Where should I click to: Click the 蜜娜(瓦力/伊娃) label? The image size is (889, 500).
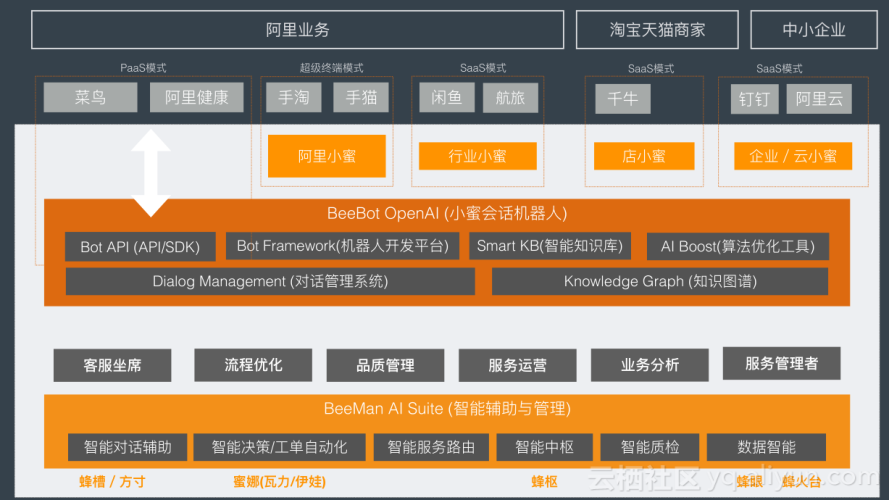point(280,482)
